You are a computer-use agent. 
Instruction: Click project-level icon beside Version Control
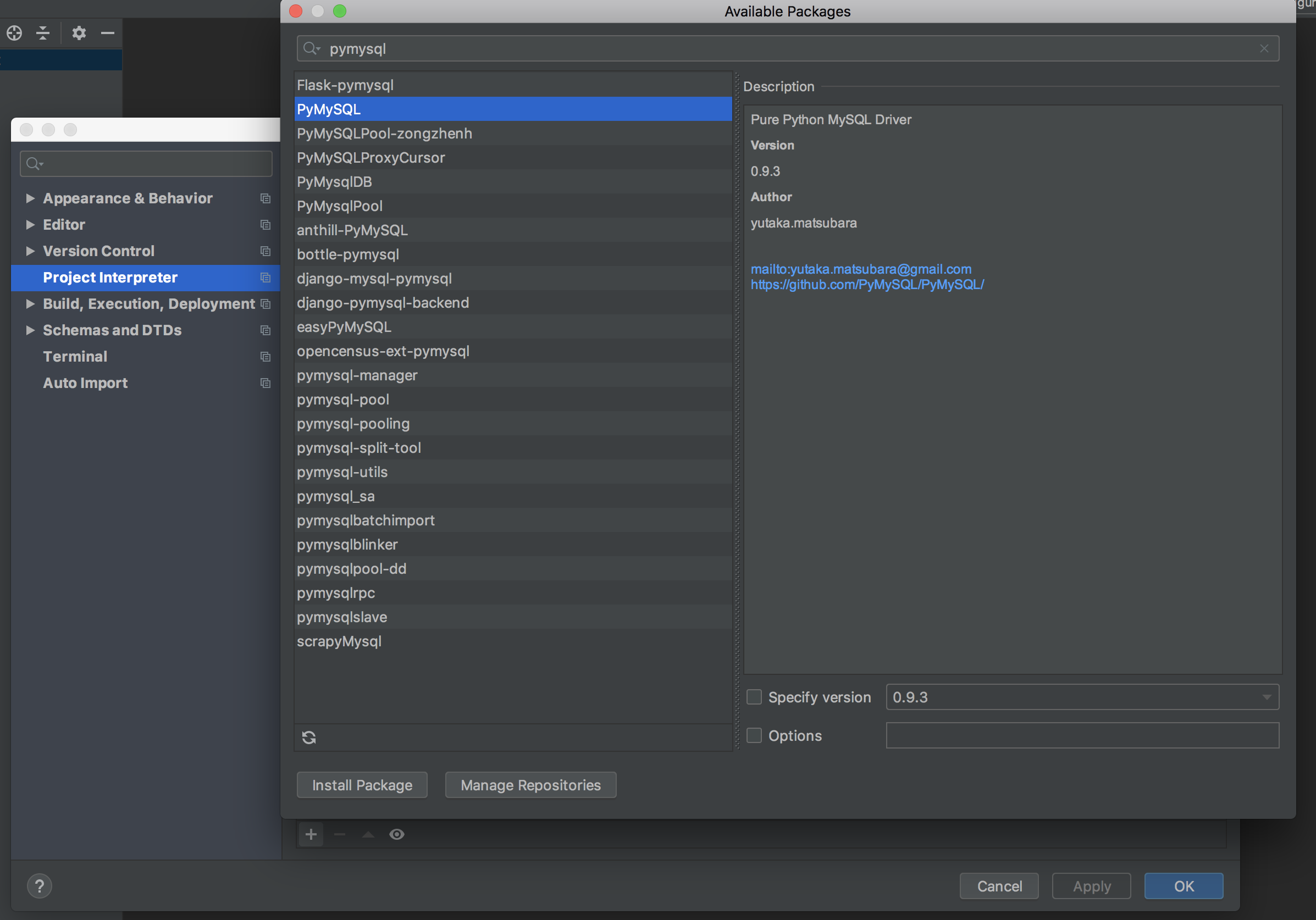[x=265, y=251]
